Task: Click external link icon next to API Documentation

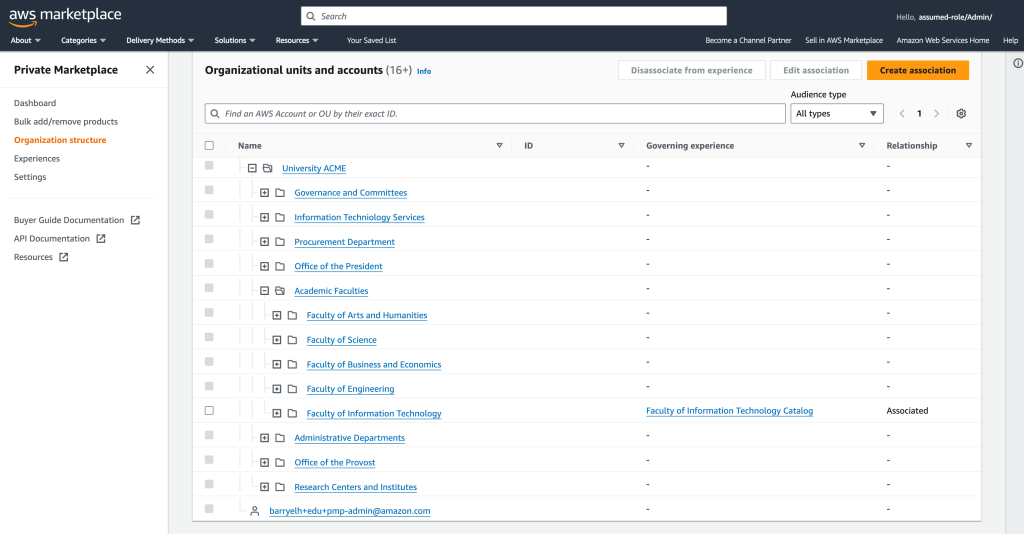Action: 101,238
